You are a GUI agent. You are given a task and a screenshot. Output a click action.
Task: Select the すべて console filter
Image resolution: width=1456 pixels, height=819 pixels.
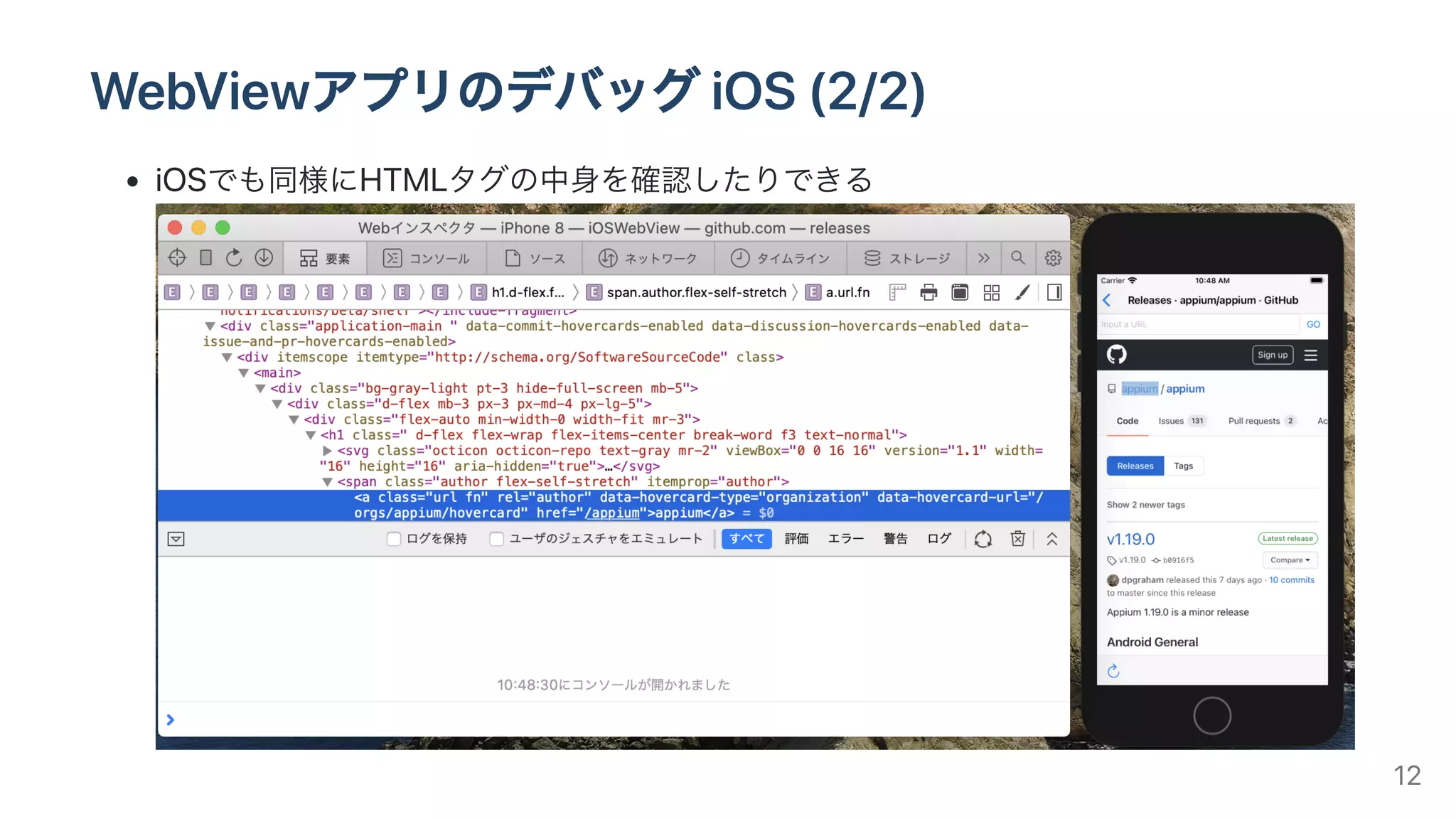tap(746, 539)
